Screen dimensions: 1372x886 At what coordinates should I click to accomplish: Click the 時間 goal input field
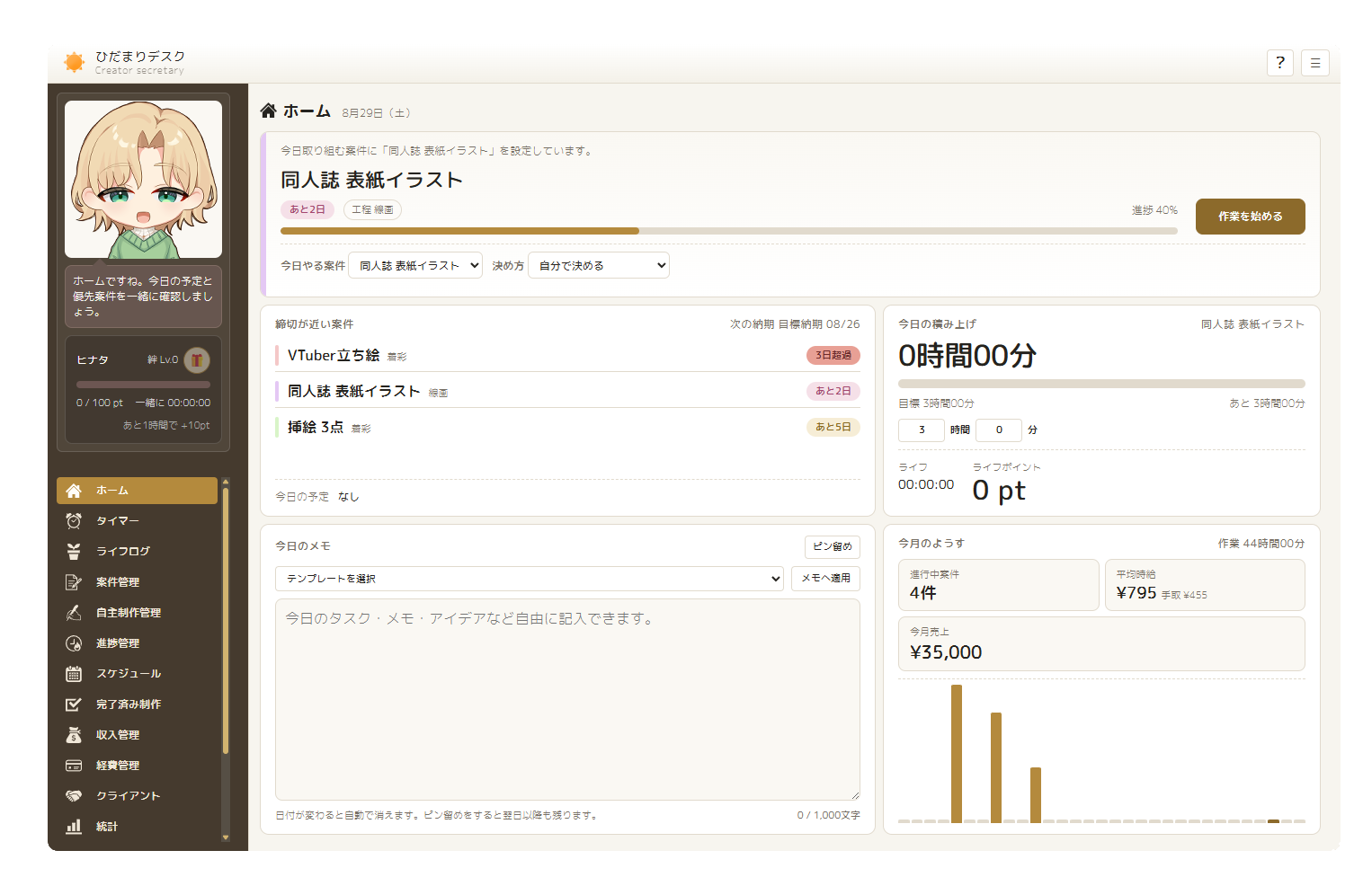point(921,430)
